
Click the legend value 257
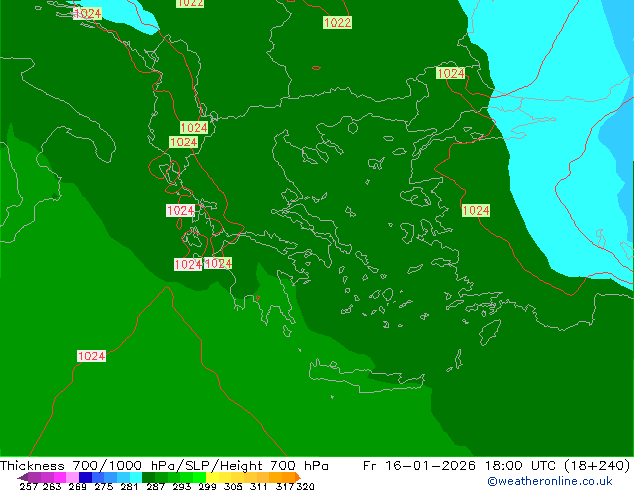(28, 486)
